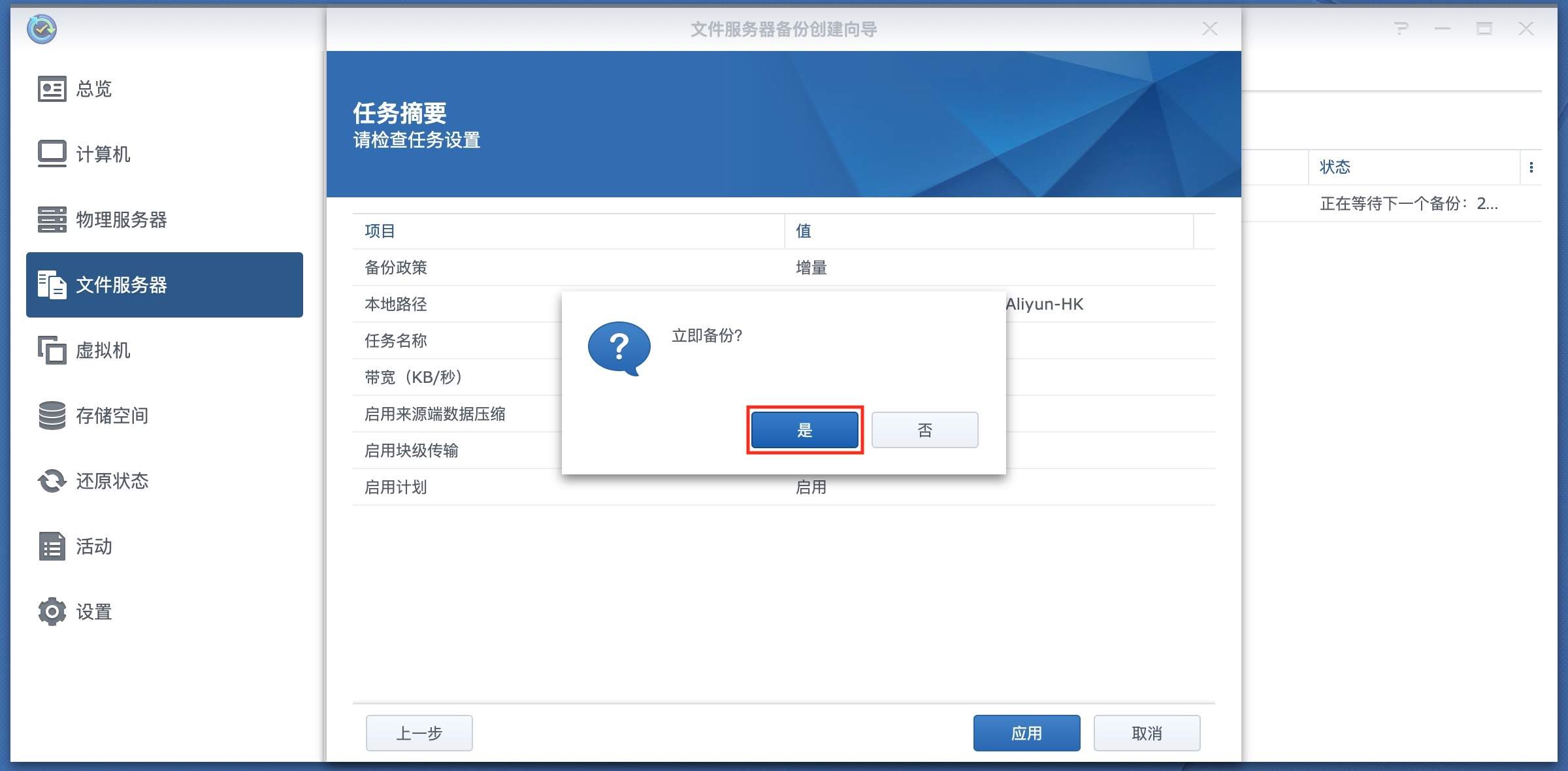Open the column options three-dot menu

[x=1531, y=167]
